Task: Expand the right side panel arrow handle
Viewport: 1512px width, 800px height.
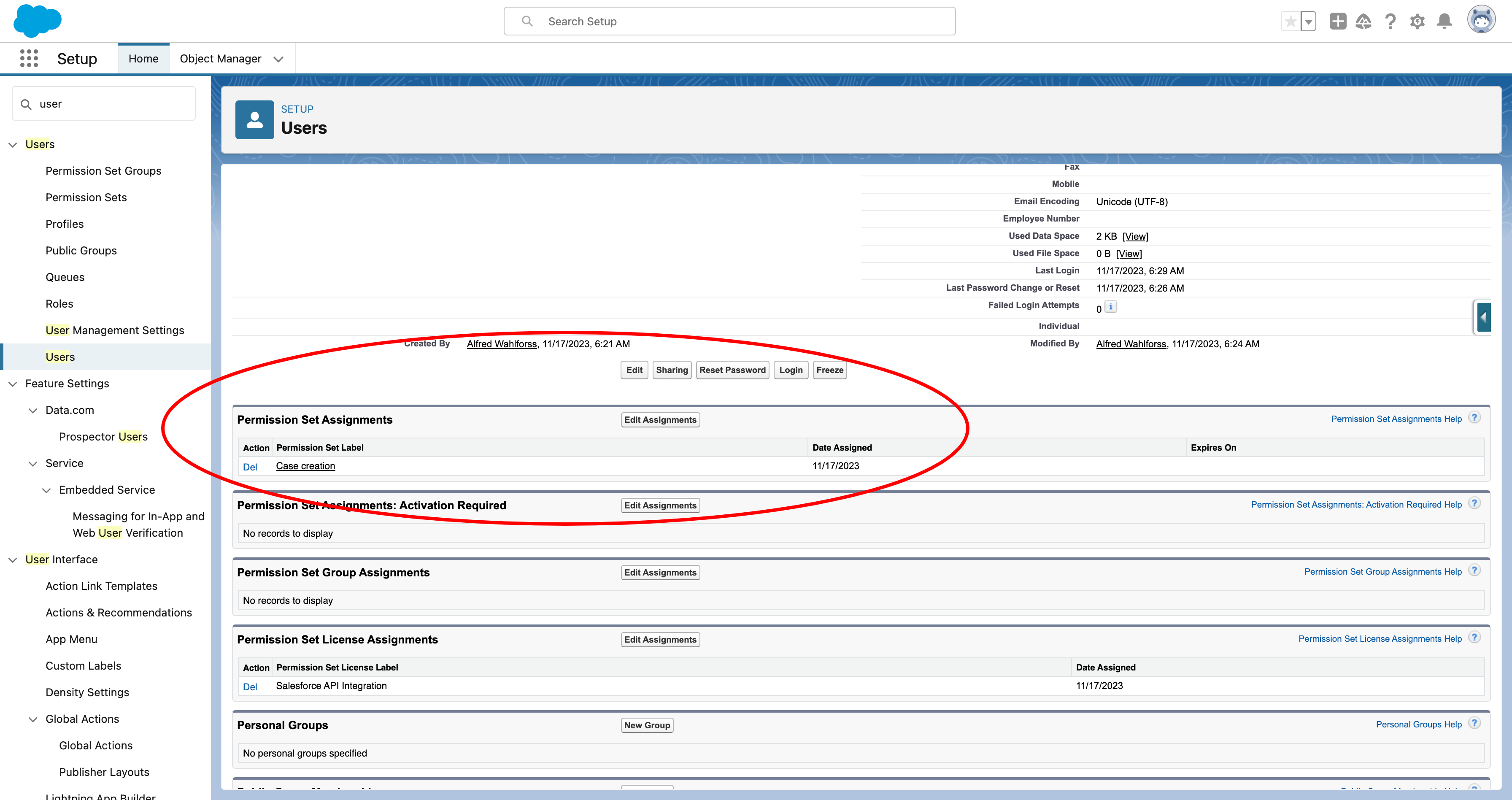Action: pyautogui.click(x=1483, y=318)
